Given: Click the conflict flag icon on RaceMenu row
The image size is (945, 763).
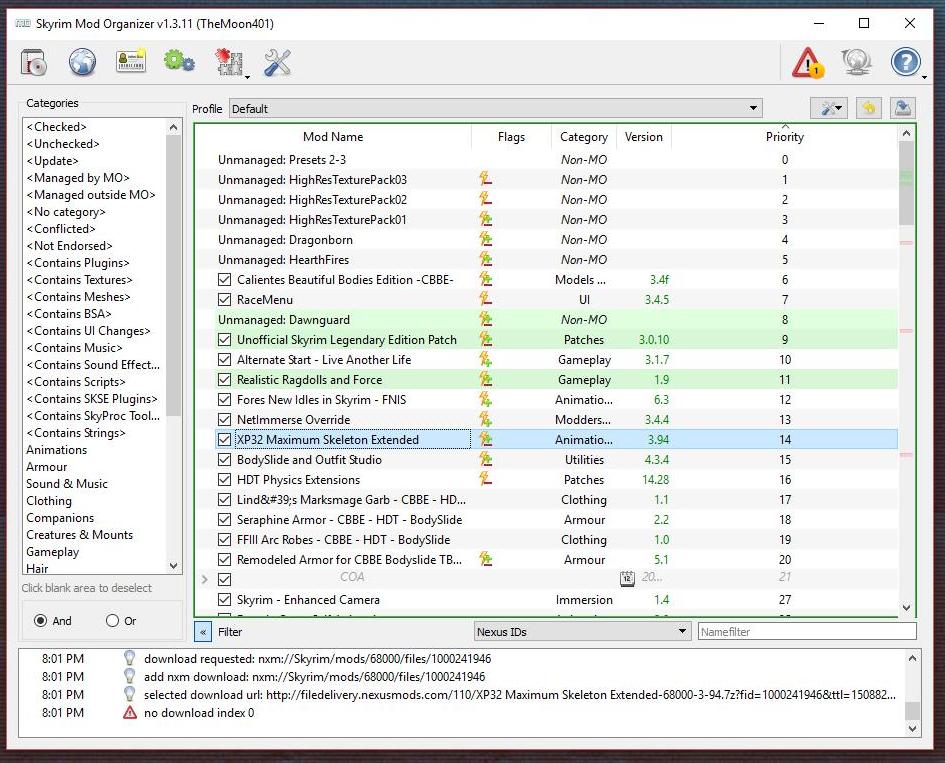Looking at the screenshot, I should [485, 299].
